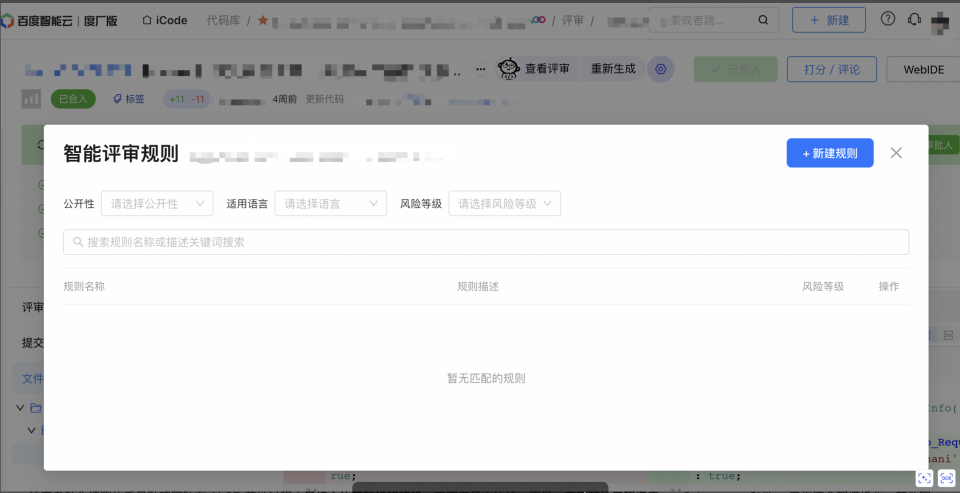Click the 已合入 button at top right

(x=735, y=69)
